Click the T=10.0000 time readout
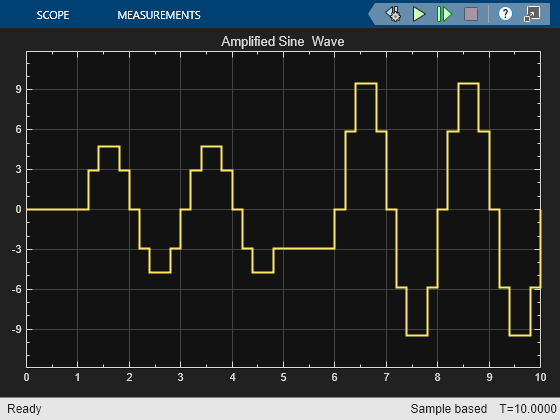 (x=528, y=408)
